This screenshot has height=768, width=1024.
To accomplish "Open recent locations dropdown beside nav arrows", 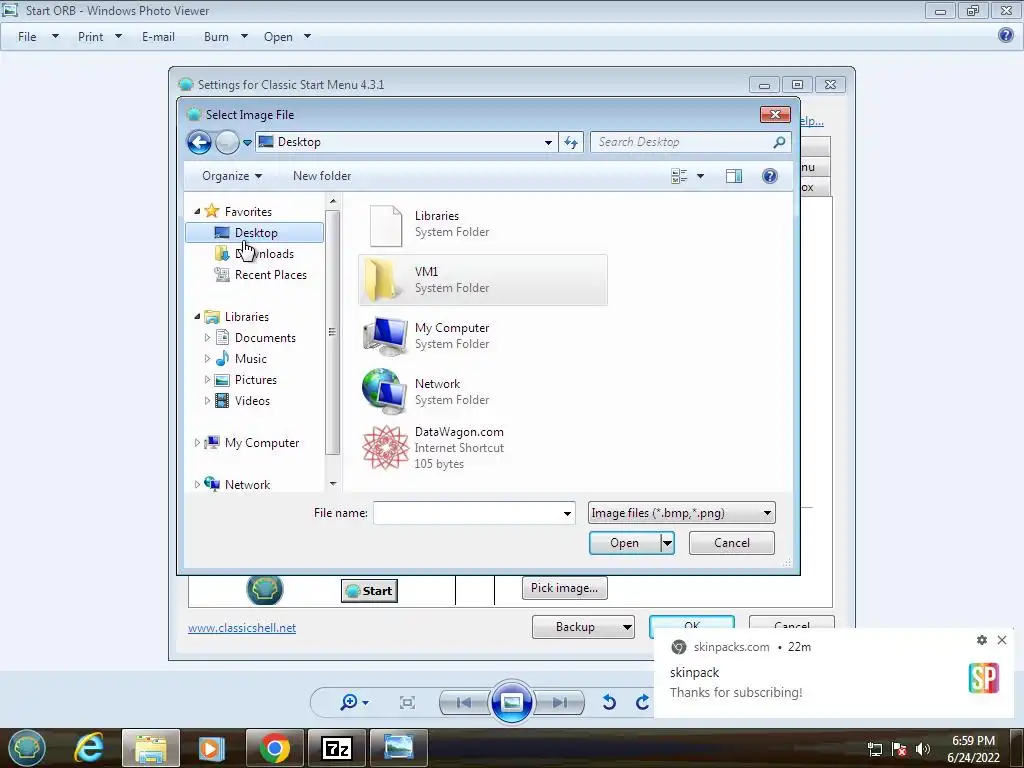I will (248, 142).
